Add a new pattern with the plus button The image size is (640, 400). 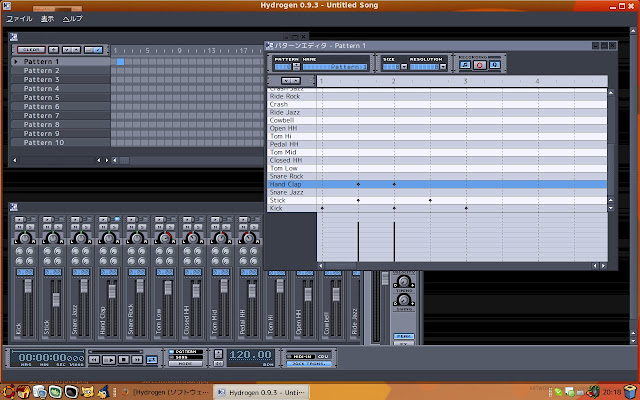[x=53, y=50]
